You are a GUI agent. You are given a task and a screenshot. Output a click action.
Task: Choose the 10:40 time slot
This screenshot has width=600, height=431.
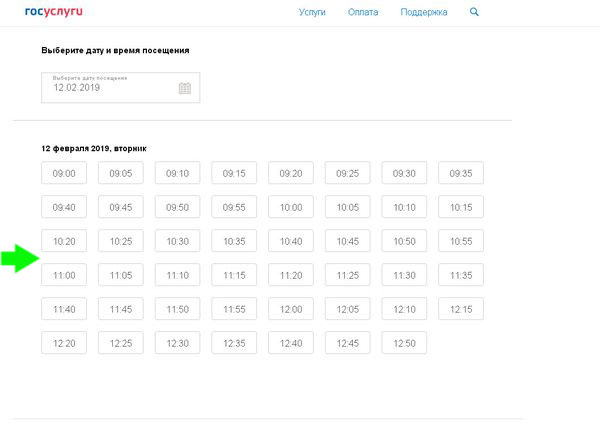point(291,241)
